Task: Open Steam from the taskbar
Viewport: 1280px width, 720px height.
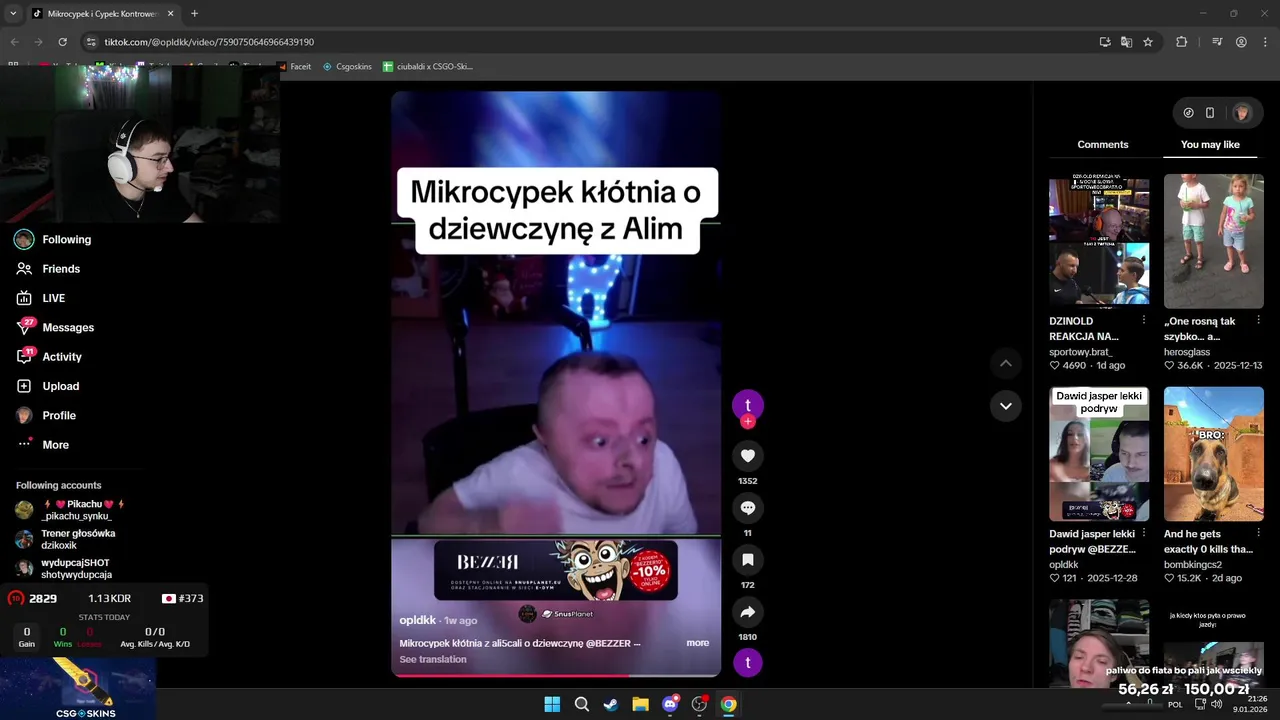Action: point(610,704)
